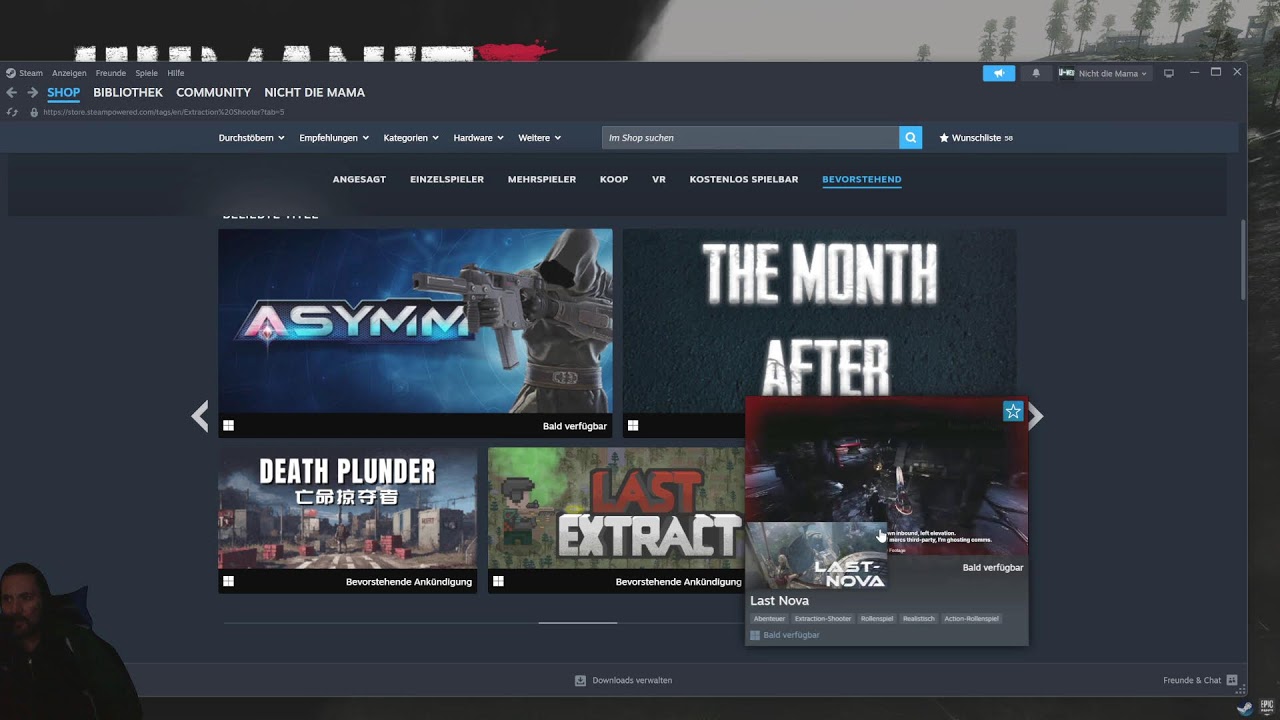Go forward with the right arrow
Screen dimensions: 1280x720
pos(33,92)
